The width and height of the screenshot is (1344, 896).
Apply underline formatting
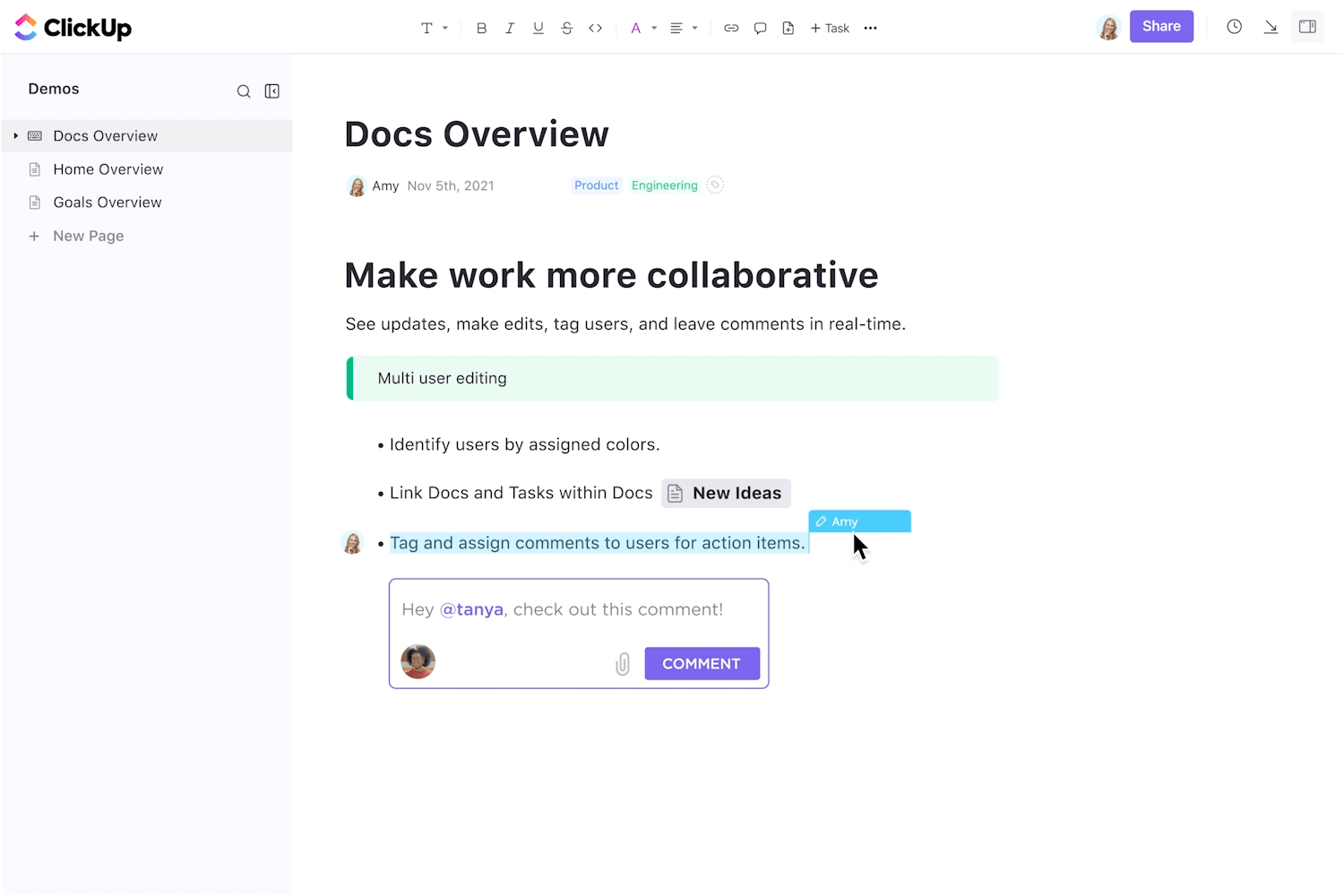click(538, 28)
